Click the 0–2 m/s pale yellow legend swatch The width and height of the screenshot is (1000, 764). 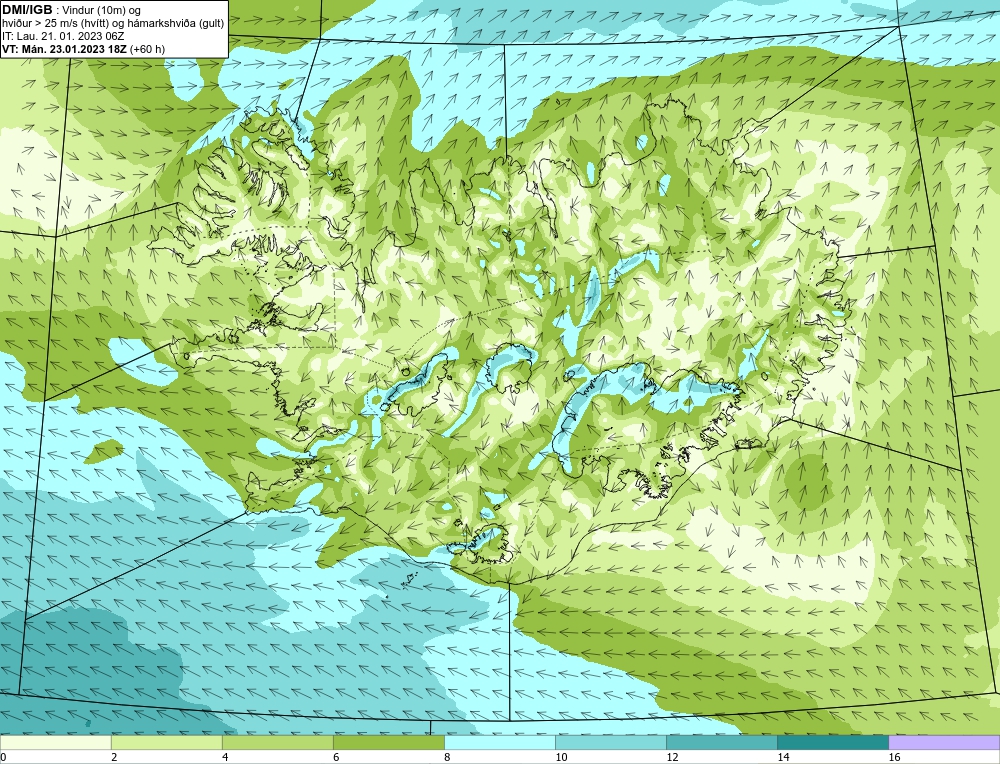(55, 742)
